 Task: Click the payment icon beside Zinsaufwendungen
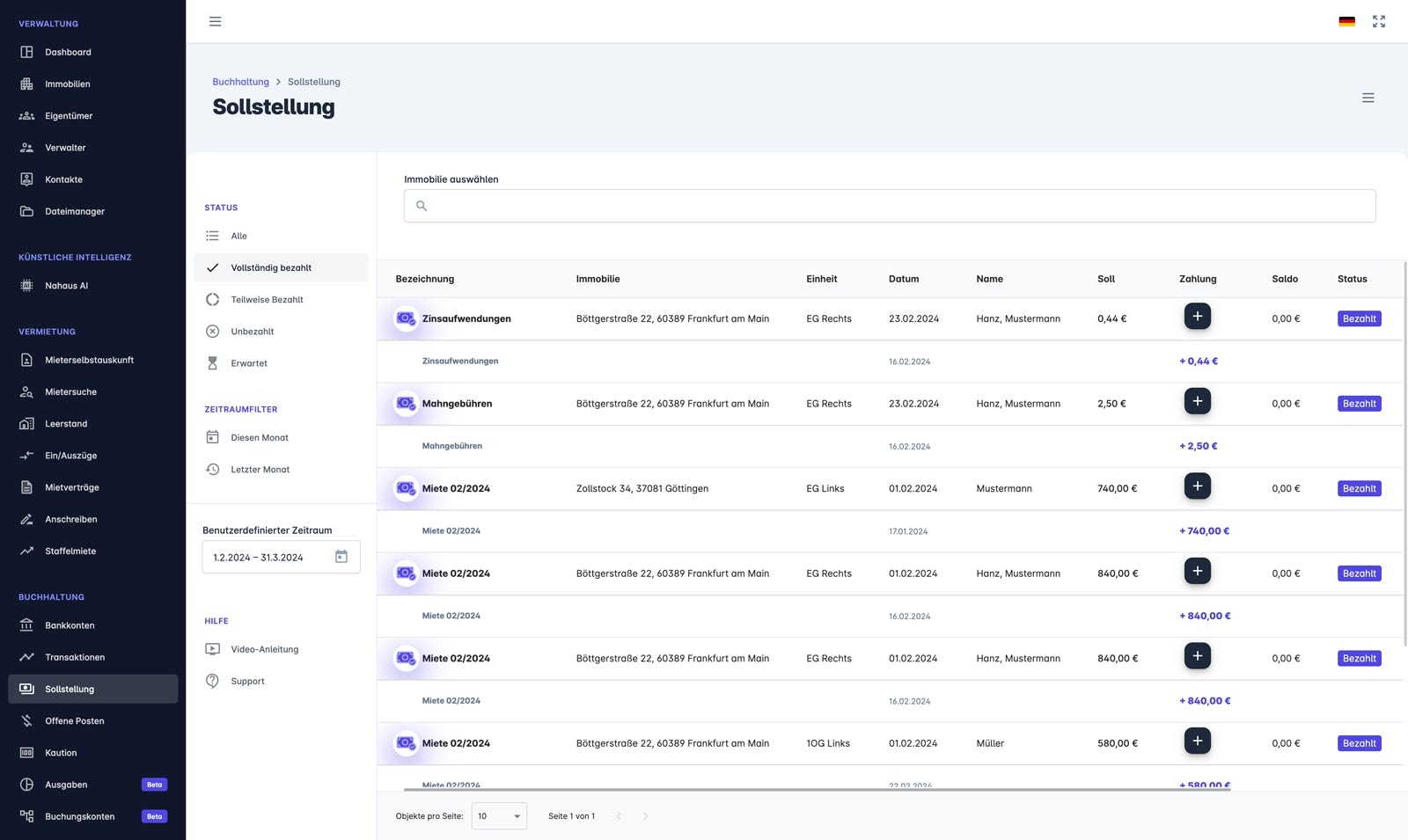pyautogui.click(x=406, y=318)
